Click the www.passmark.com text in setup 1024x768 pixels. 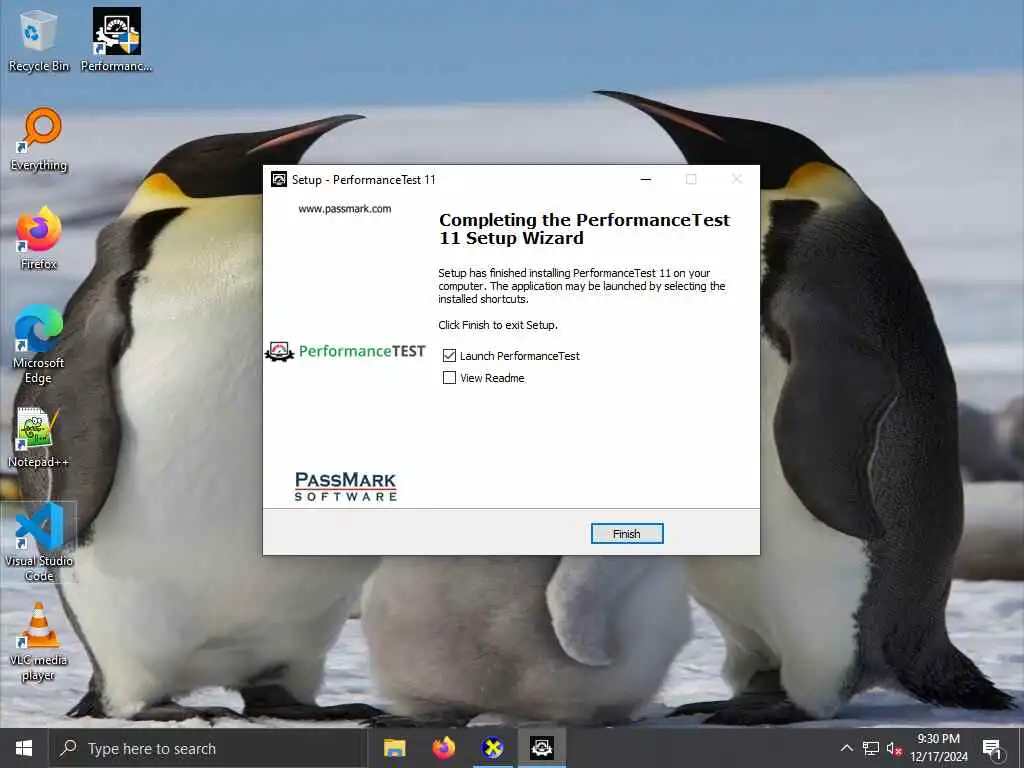click(345, 209)
